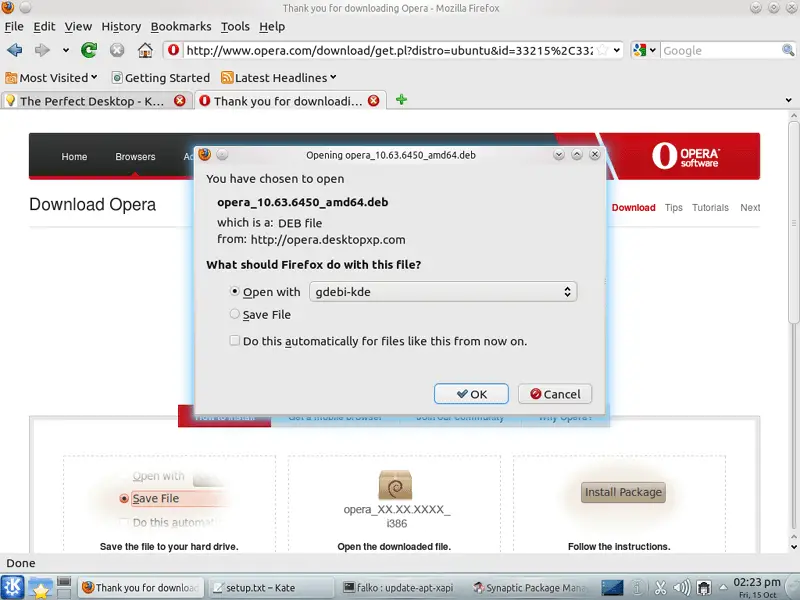Click the Opera Software logo on the page
The height and width of the screenshot is (600, 800).
pos(685,156)
